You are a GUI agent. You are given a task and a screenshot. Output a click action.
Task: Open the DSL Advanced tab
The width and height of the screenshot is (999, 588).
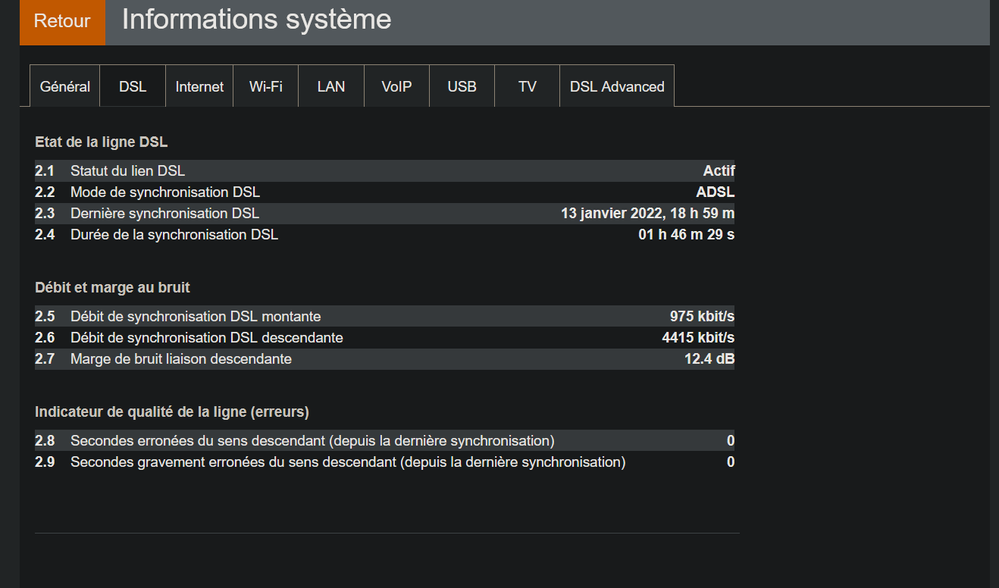(x=616, y=87)
